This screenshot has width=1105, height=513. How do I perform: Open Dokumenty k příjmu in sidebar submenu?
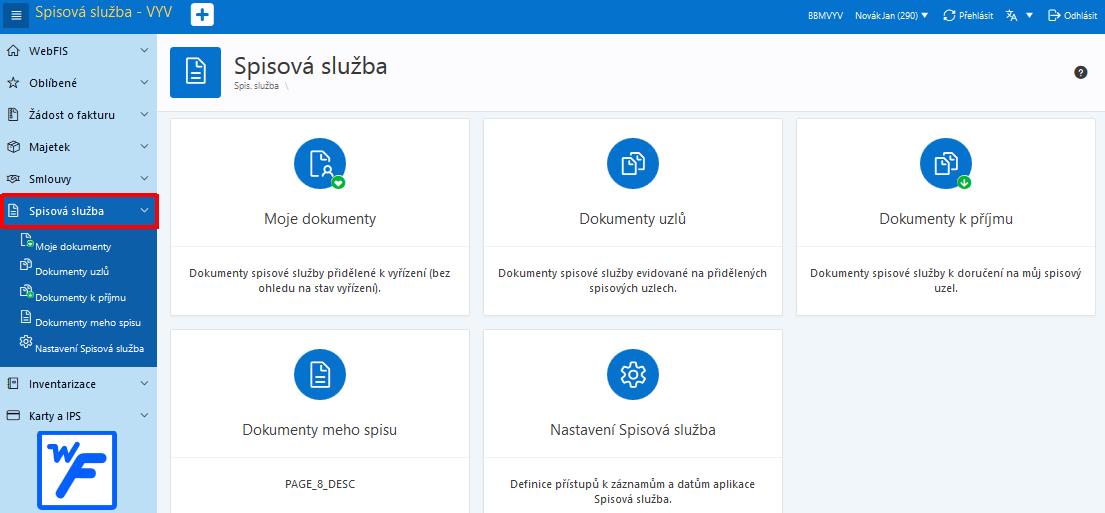point(80,297)
